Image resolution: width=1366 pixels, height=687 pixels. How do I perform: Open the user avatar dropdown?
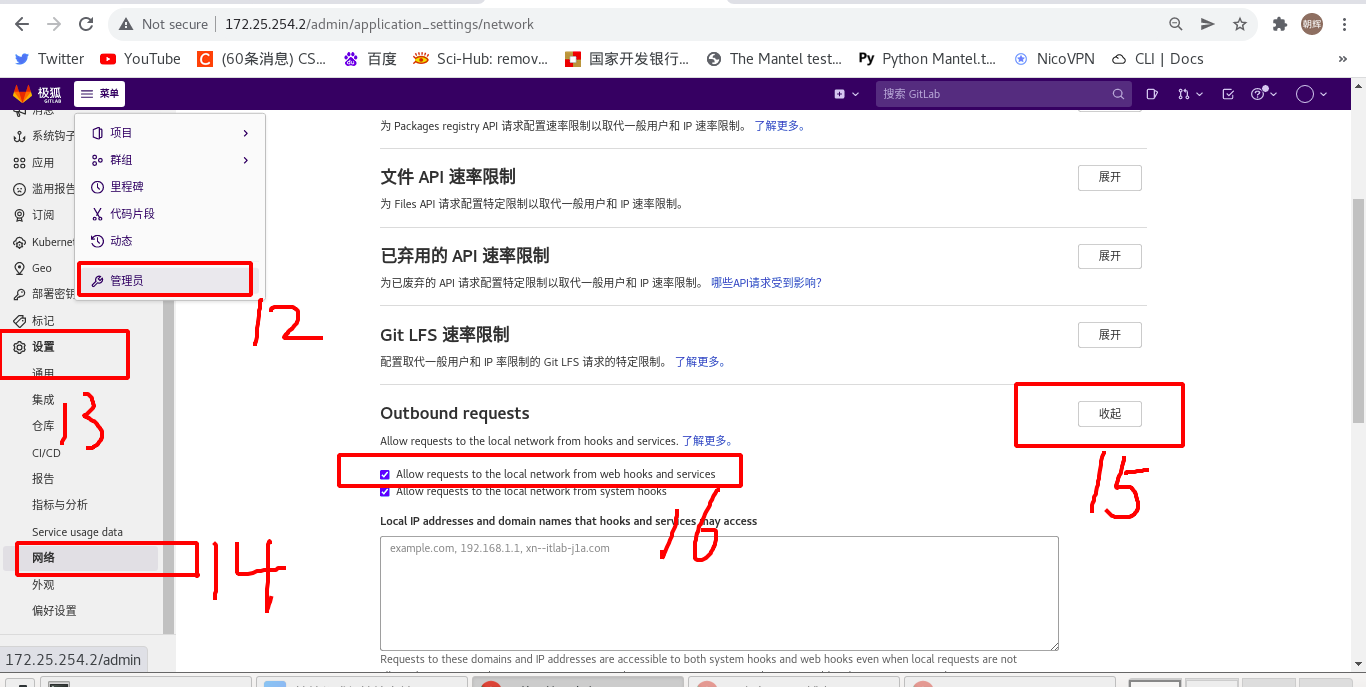[1311, 94]
